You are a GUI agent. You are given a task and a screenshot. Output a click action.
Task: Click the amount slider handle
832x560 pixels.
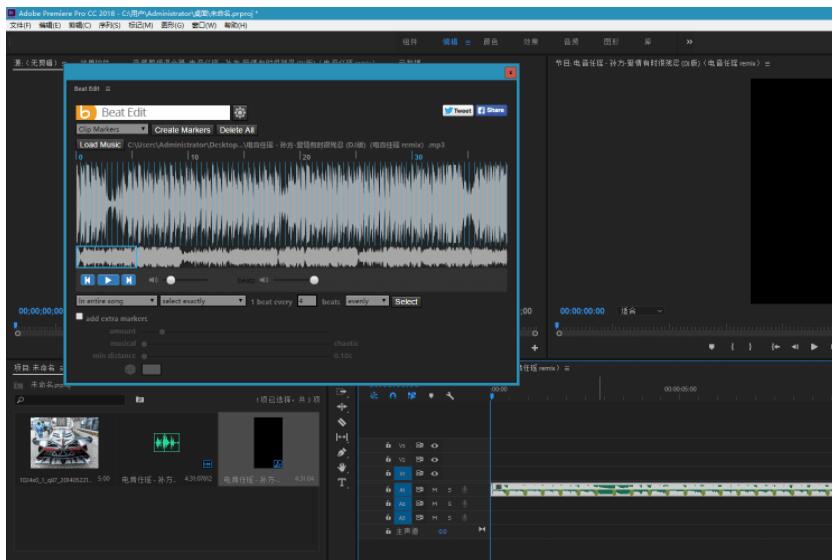pyautogui.click(x=162, y=332)
